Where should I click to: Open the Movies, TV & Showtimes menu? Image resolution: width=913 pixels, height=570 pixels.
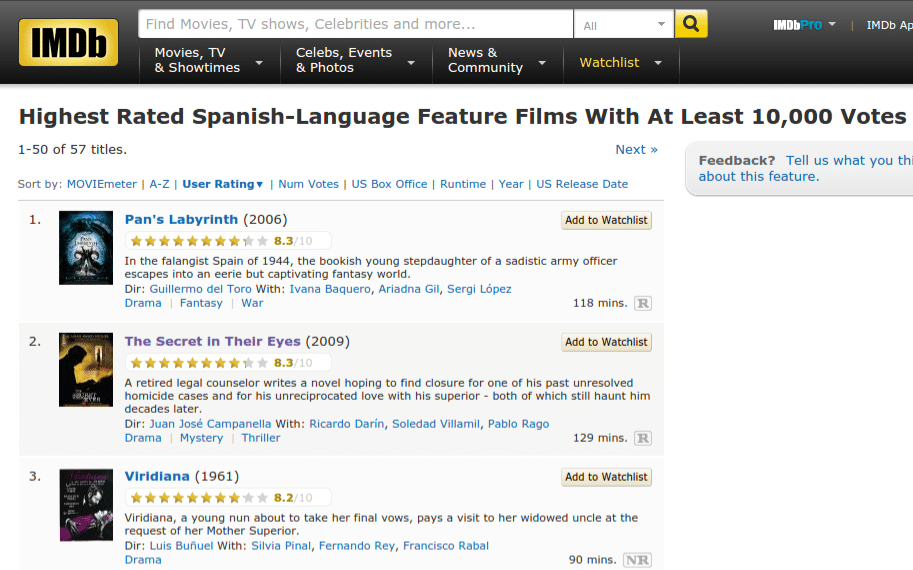coord(210,61)
